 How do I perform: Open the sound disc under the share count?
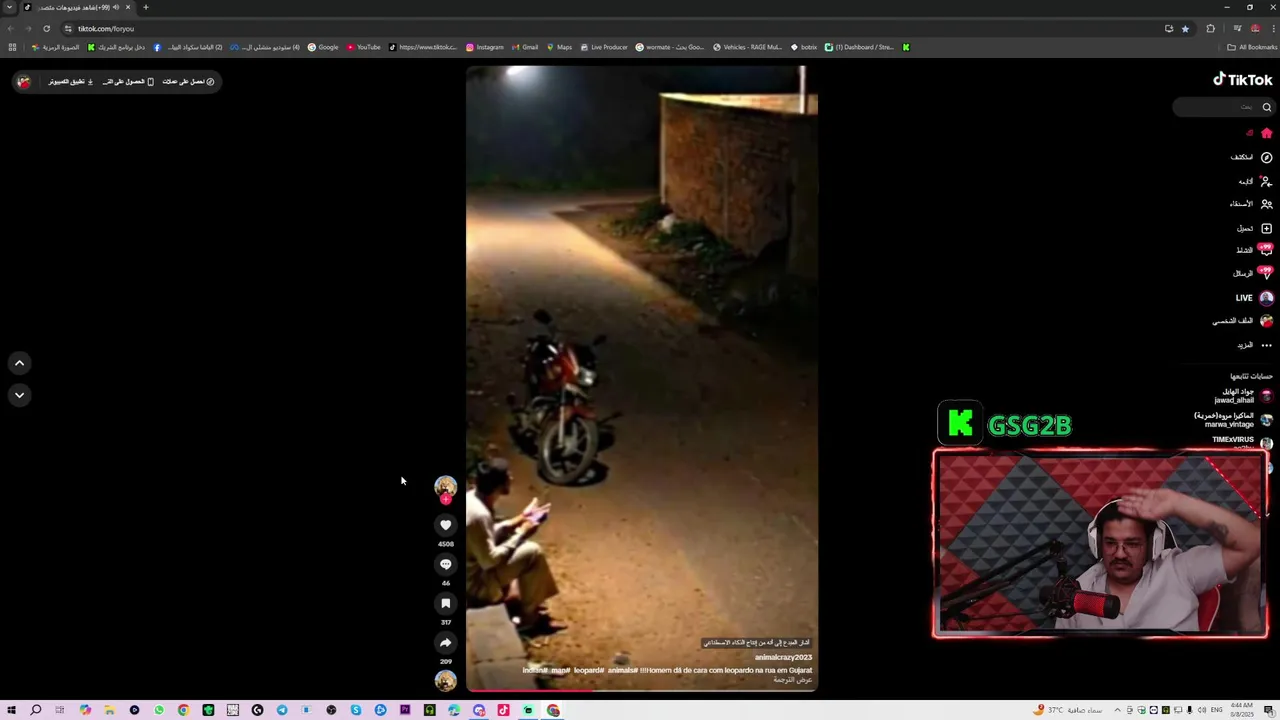click(446, 681)
